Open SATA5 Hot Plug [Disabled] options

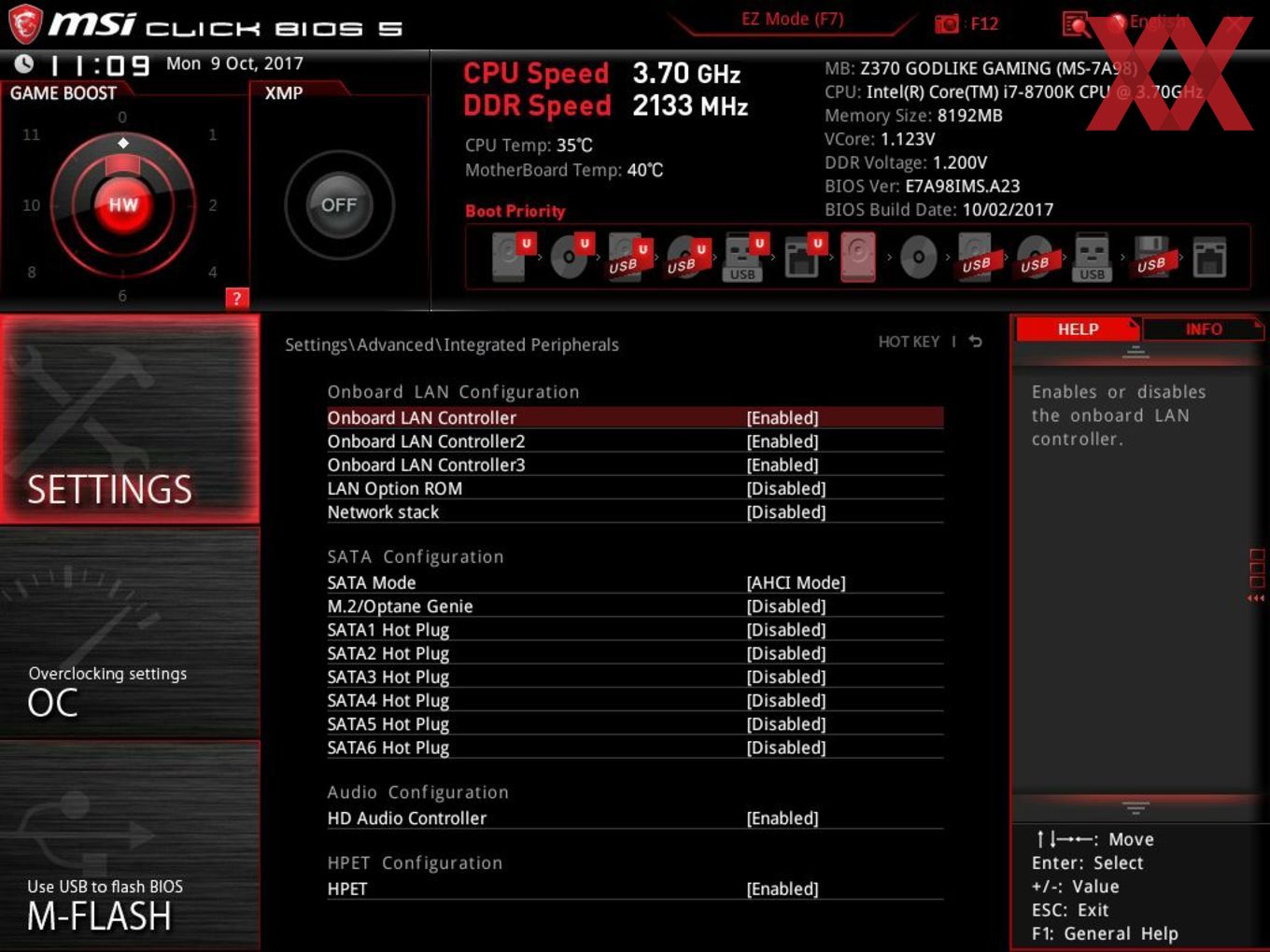click(x=786, y=724)
